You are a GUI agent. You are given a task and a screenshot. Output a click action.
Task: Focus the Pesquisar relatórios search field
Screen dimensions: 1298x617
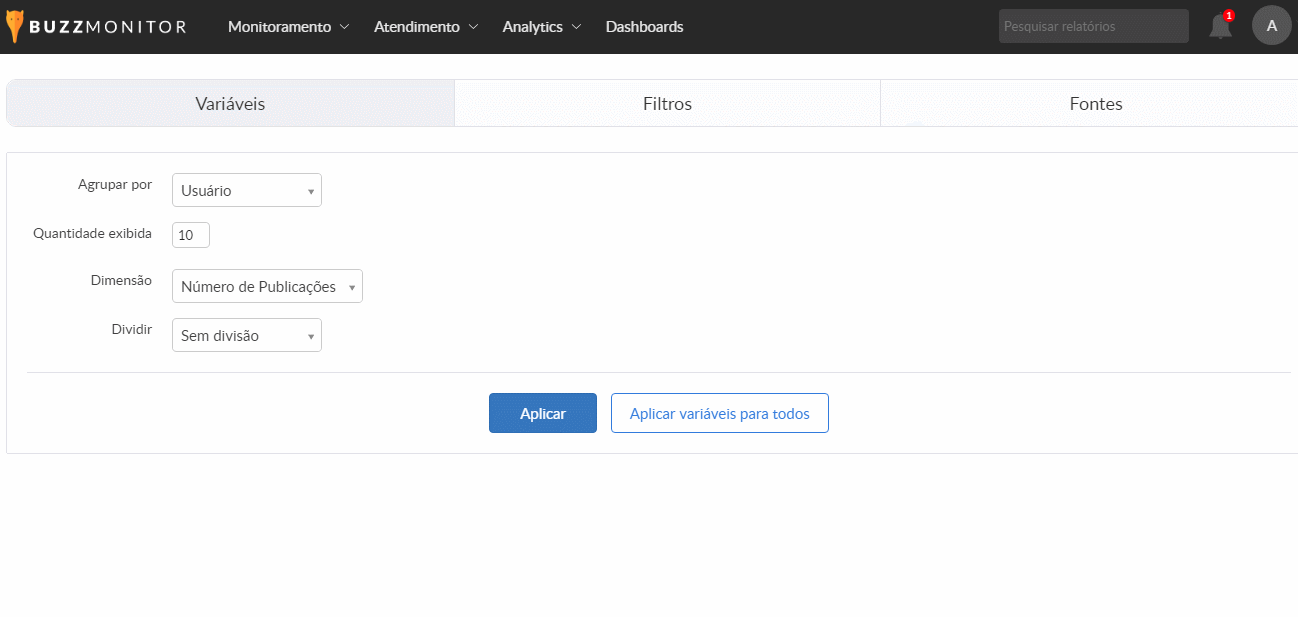click(x=1093, y=26)
